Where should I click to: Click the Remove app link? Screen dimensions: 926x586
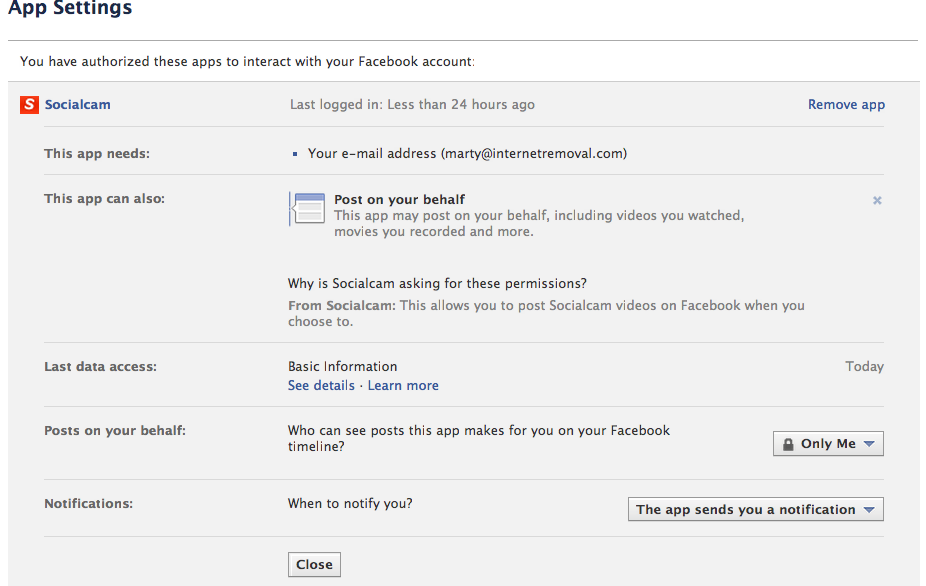846,105
